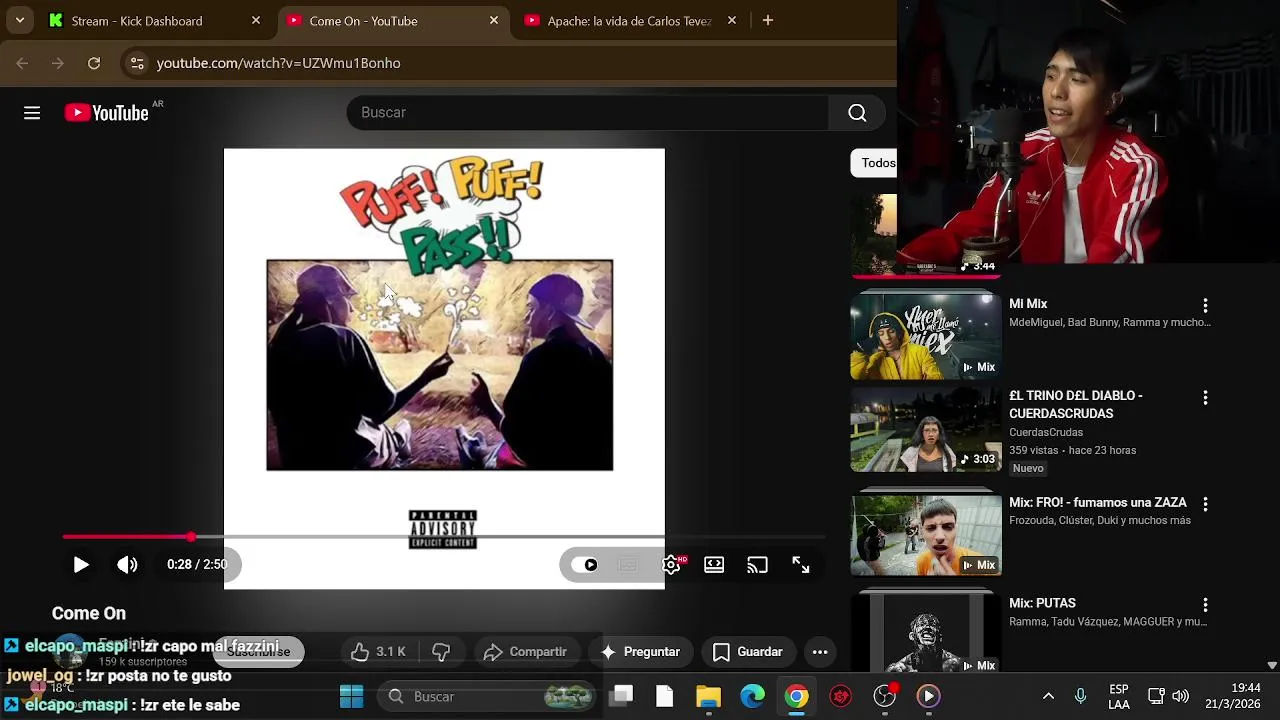Expand the tab search dropdown arrow
The width and height of the screenshot is (1280, 720).
click(x=19, y=21)
